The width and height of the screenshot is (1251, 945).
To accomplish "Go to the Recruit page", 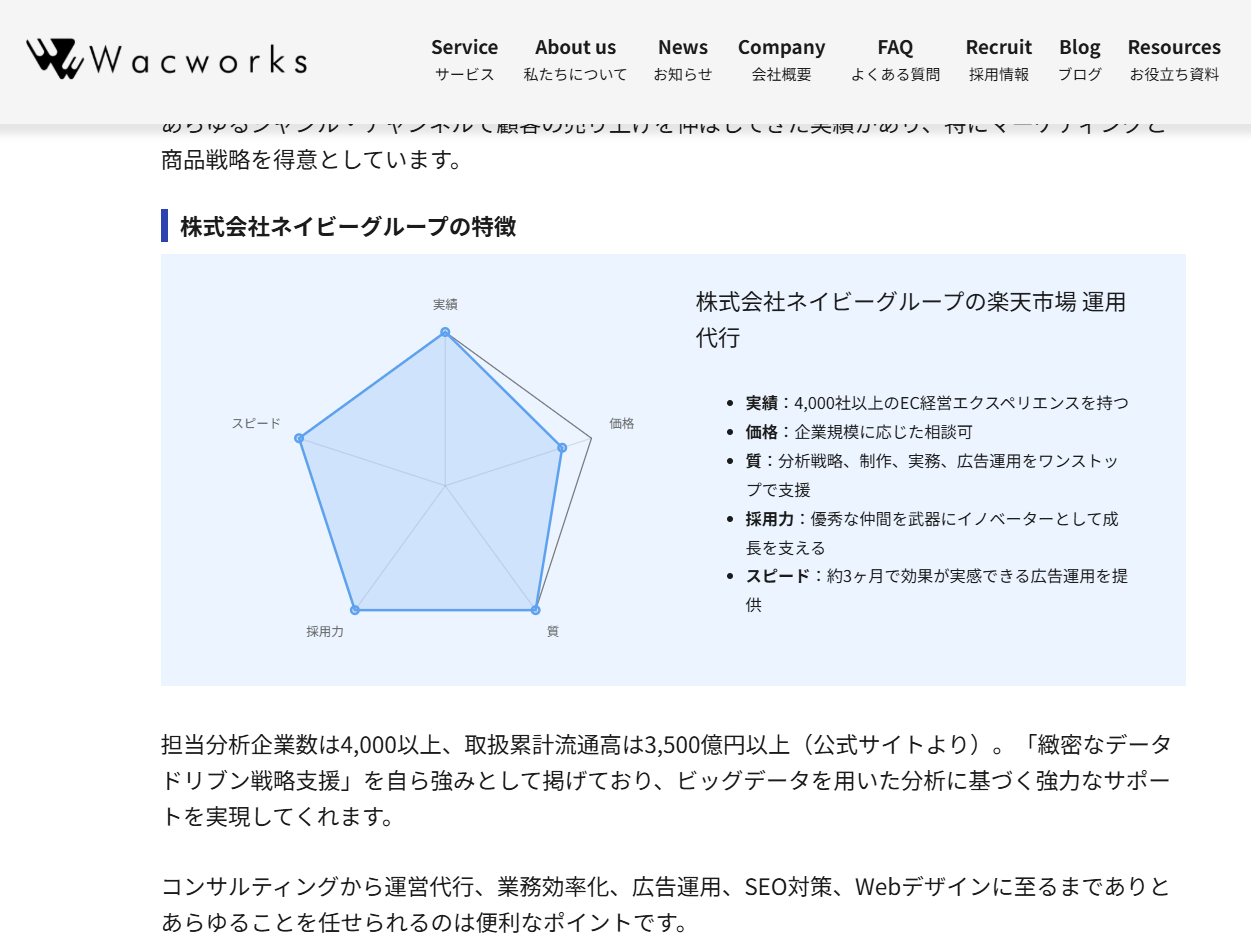I will pyautogui.click(x=999, y=60).
